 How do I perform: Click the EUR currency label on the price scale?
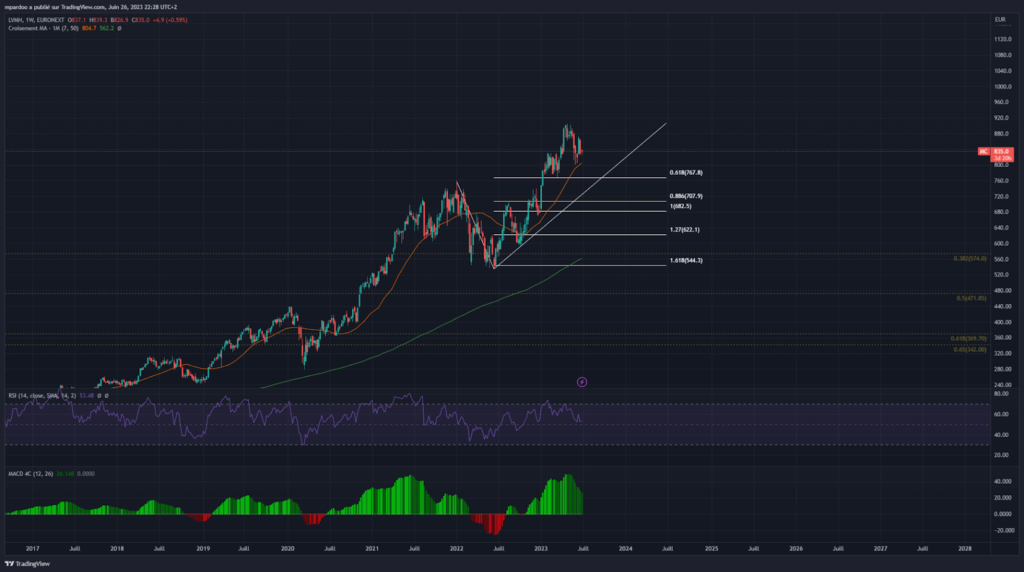click(x=998, y=19)
